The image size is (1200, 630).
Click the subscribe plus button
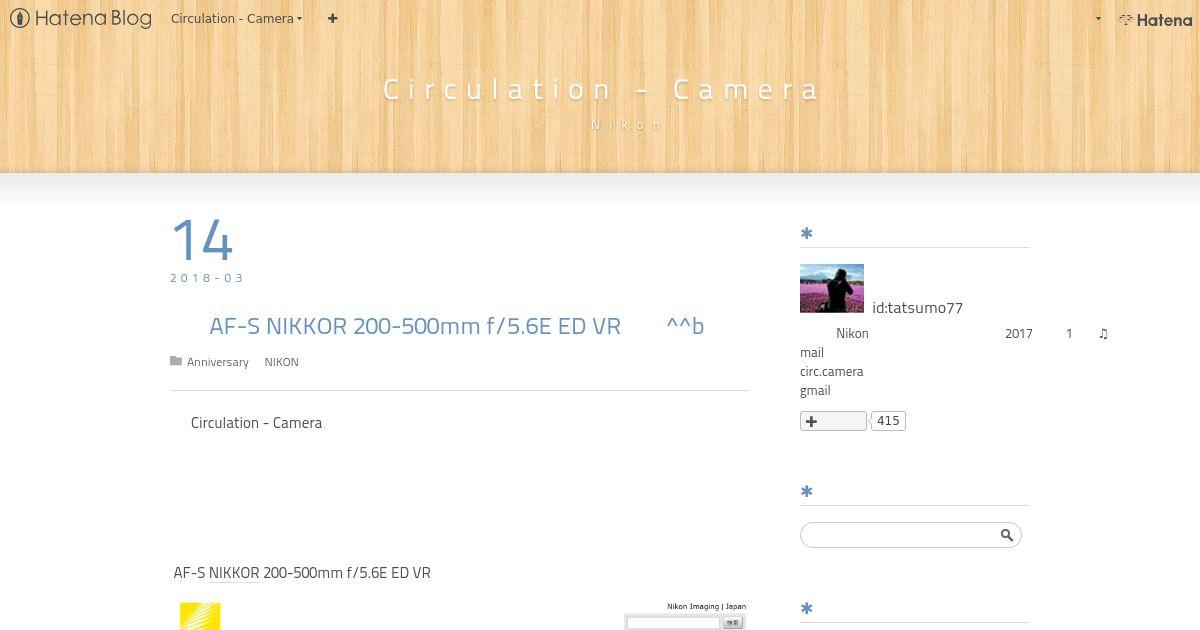(x=833, y=421)
